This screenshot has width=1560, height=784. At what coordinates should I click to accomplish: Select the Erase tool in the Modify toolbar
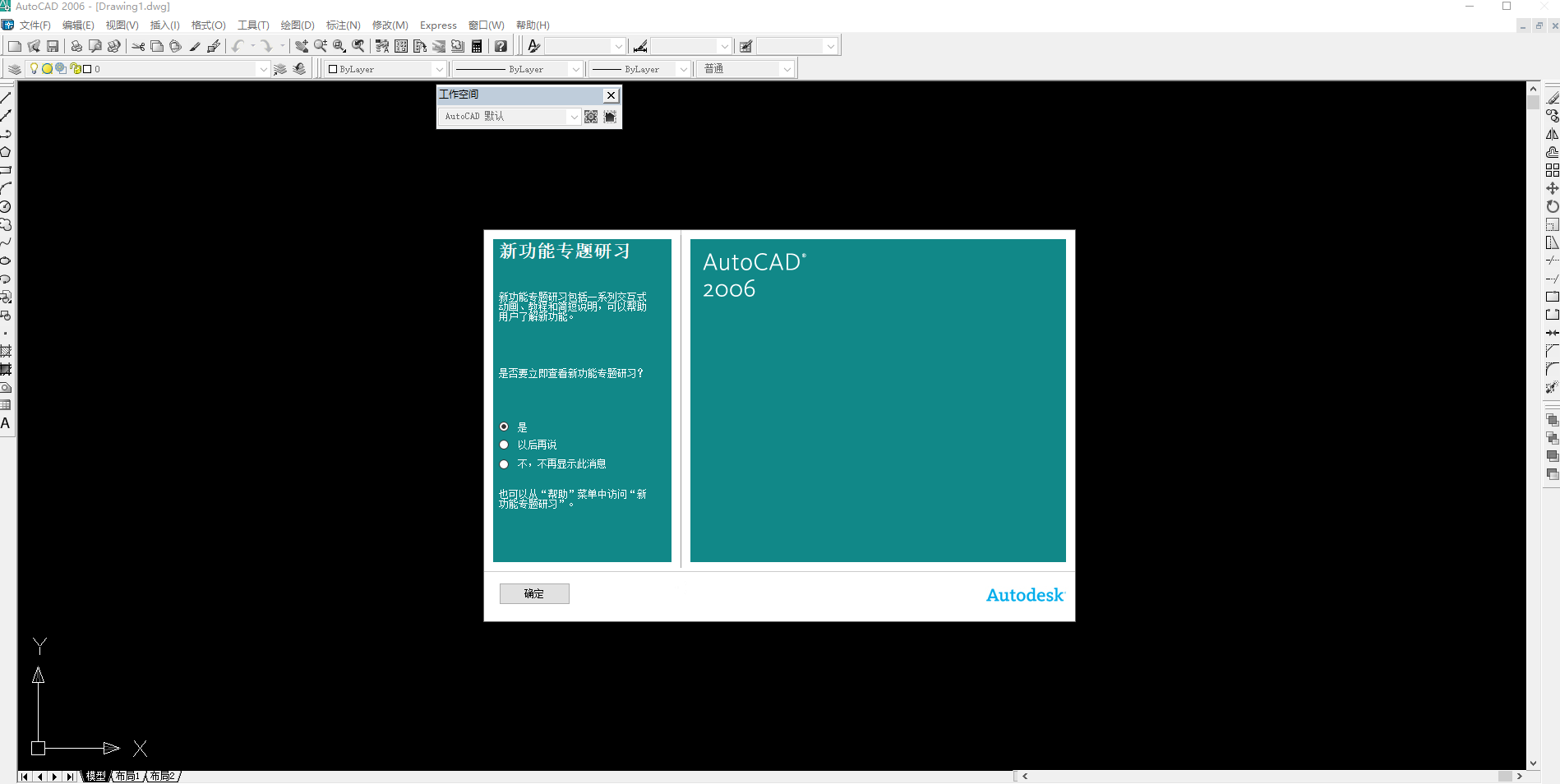pos(1553,95)
